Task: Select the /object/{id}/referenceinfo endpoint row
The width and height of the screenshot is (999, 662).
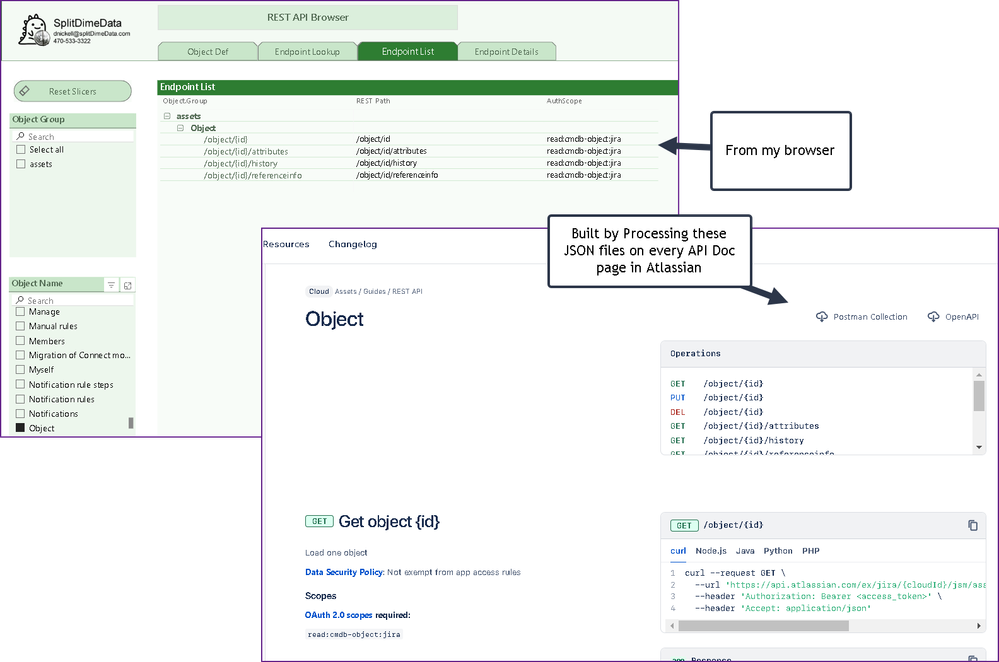Action: pyautogui.click(x=408, y=175)
